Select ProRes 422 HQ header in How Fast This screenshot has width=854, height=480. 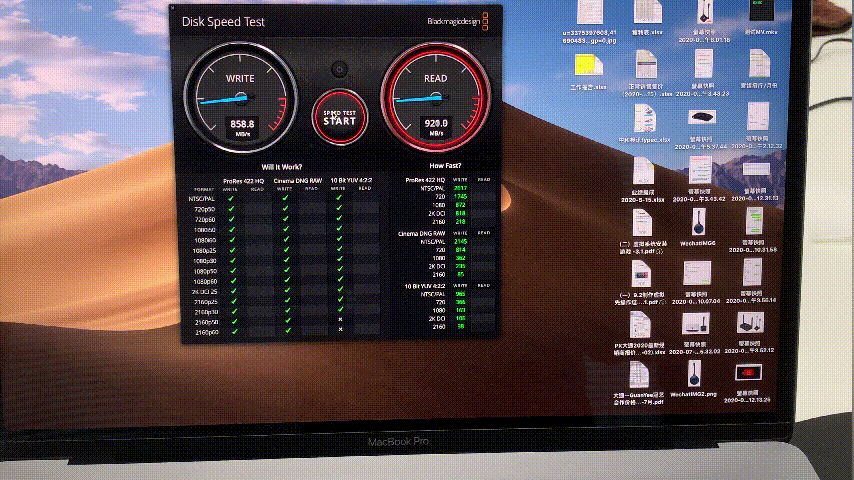(x=425, y=180)
